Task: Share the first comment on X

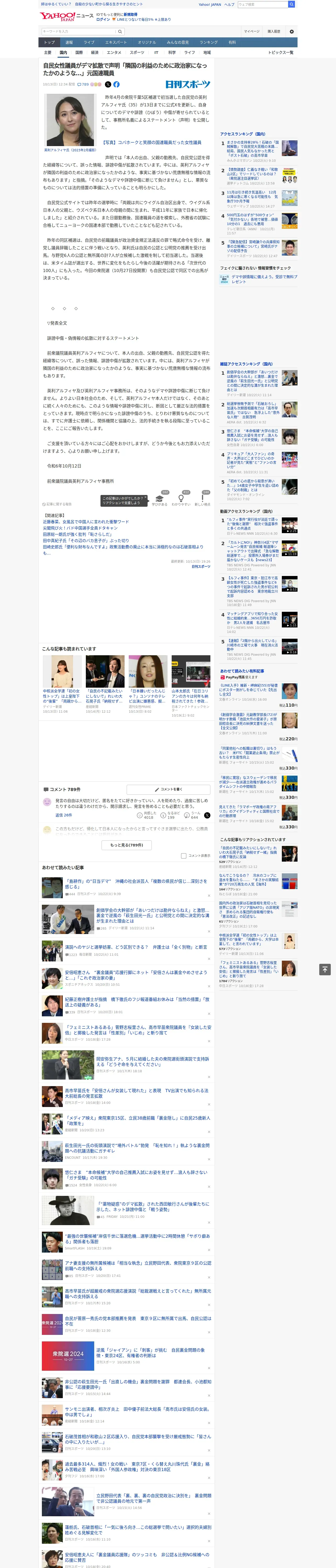Action: click(207, 815)
